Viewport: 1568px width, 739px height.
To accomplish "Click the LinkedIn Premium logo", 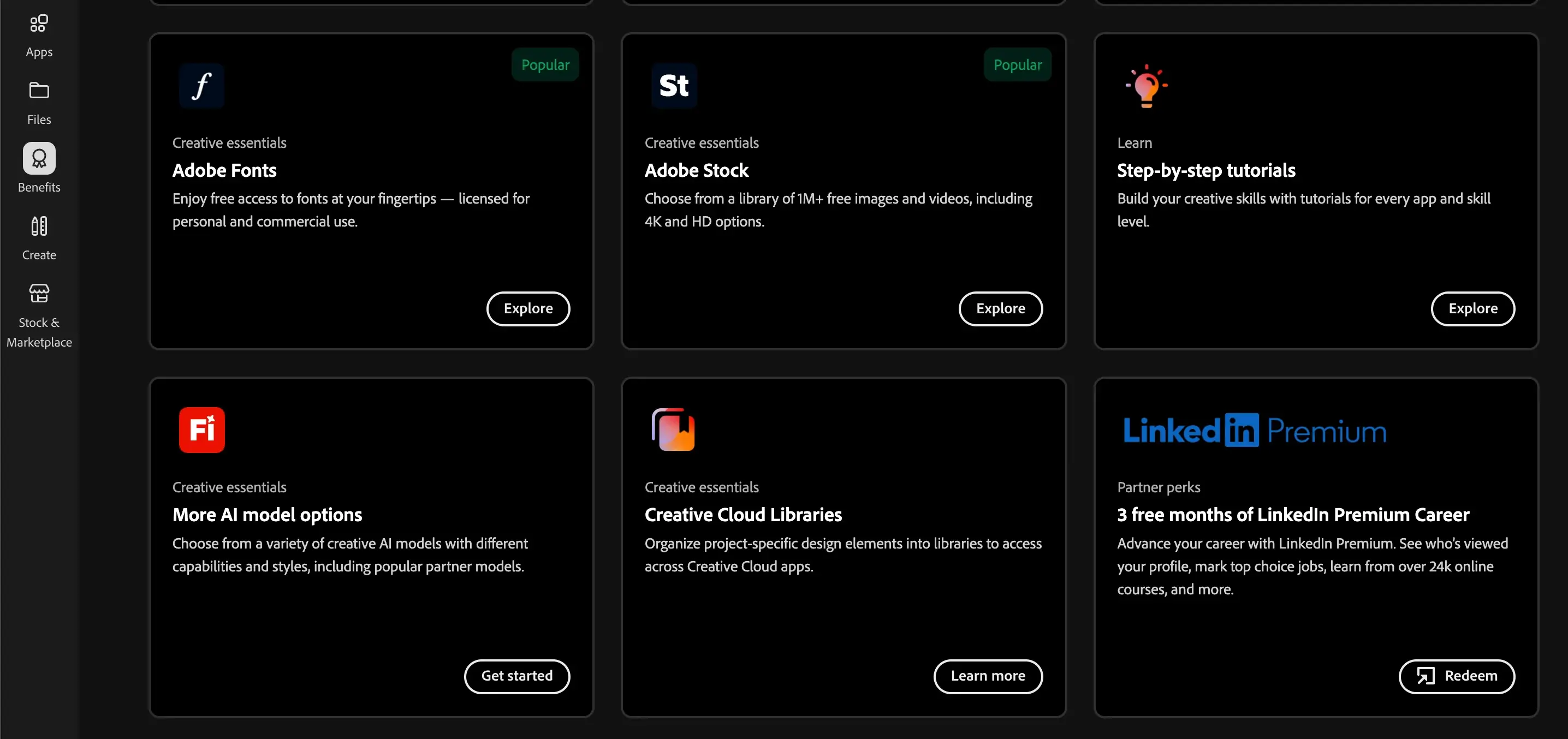I will tap(1255, 431).
